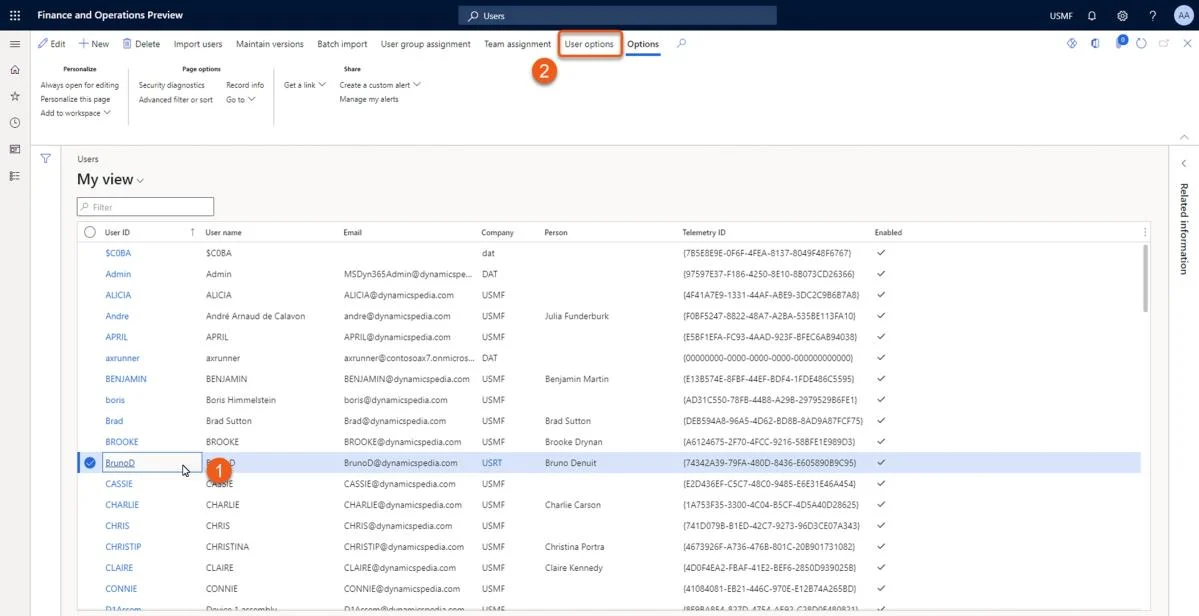The height and width of the screenshot is (616, 1199).
Task: Show the filter pane funnel icon
Action: tap(46, 158)
